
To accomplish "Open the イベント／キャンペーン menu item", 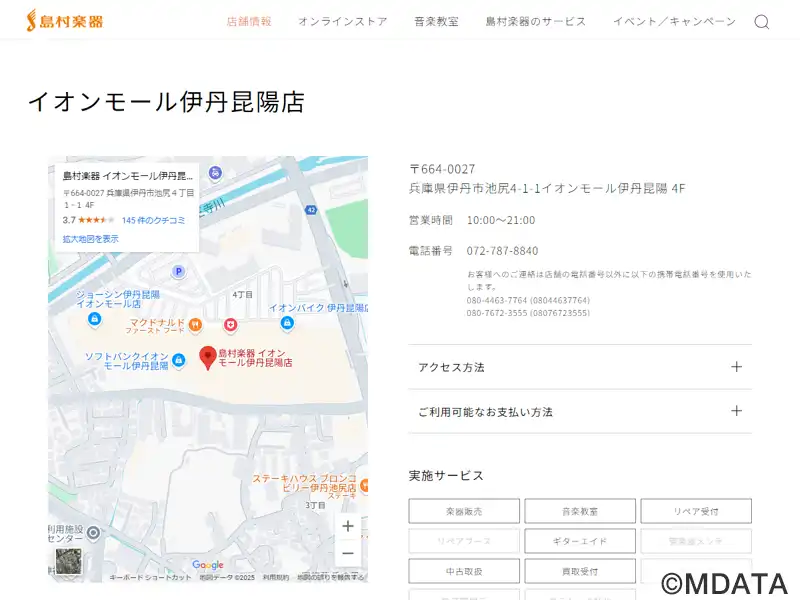I will [674, 21].
